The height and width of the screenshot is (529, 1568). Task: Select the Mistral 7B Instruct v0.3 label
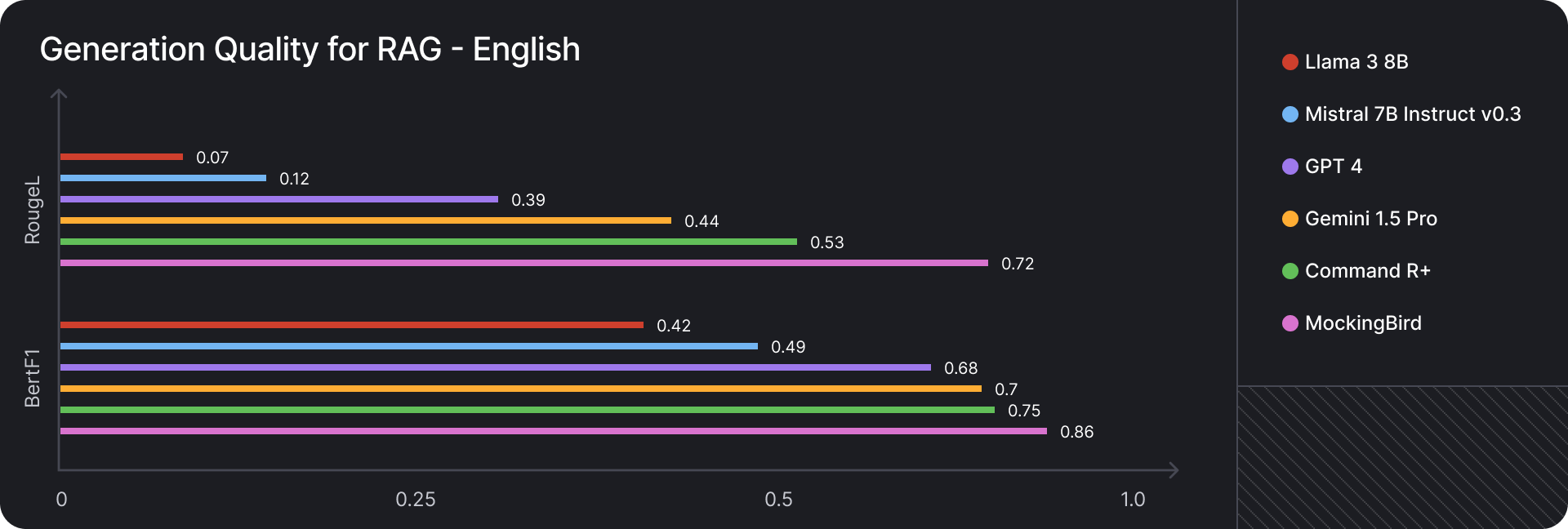[x=1413, y=114]
